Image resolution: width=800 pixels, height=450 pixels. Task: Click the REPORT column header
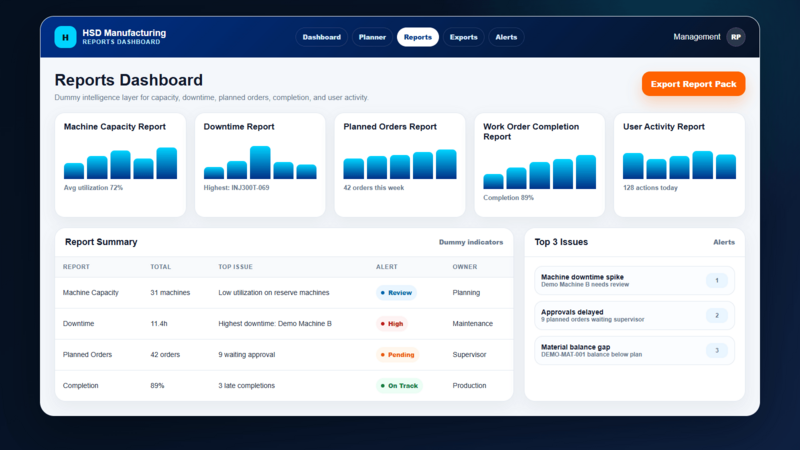coord(76,267)
